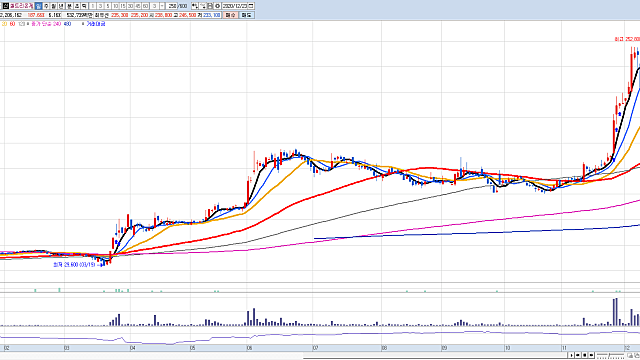Click the first chart tool icon after 250/500
Image resolution: width=640 pixels, height=360 pixels.
[x=195, y=6]
